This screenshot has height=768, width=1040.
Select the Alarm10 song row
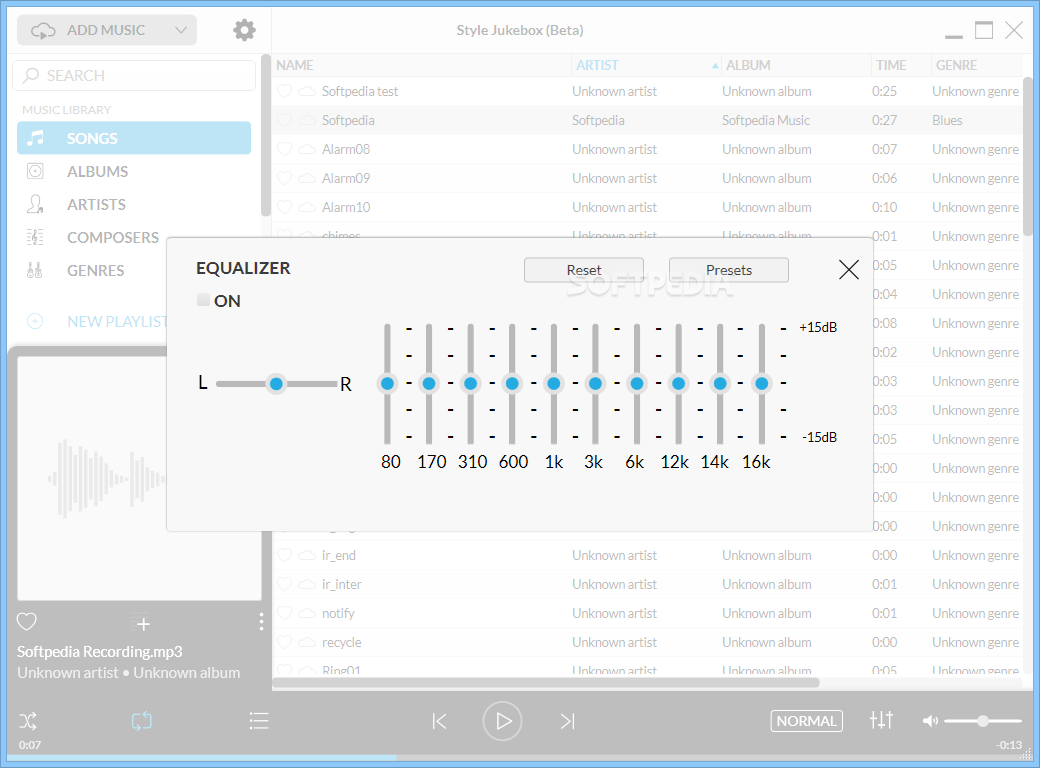click(646, 207)
